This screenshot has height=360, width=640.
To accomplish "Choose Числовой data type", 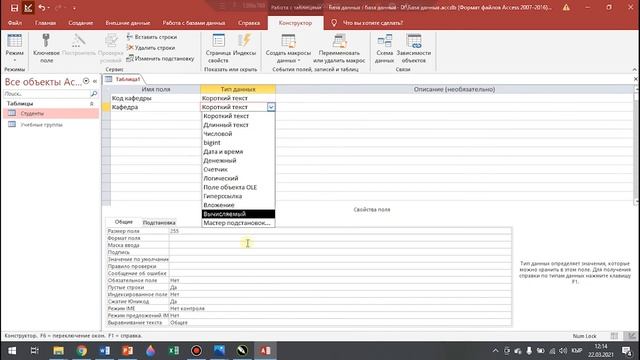I will click(x=238, y=134).
